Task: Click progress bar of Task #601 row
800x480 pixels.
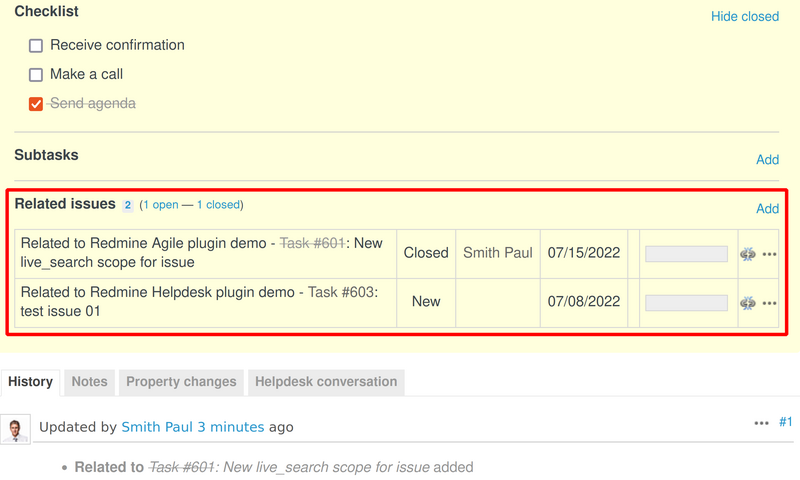Action: pos(686,254)
